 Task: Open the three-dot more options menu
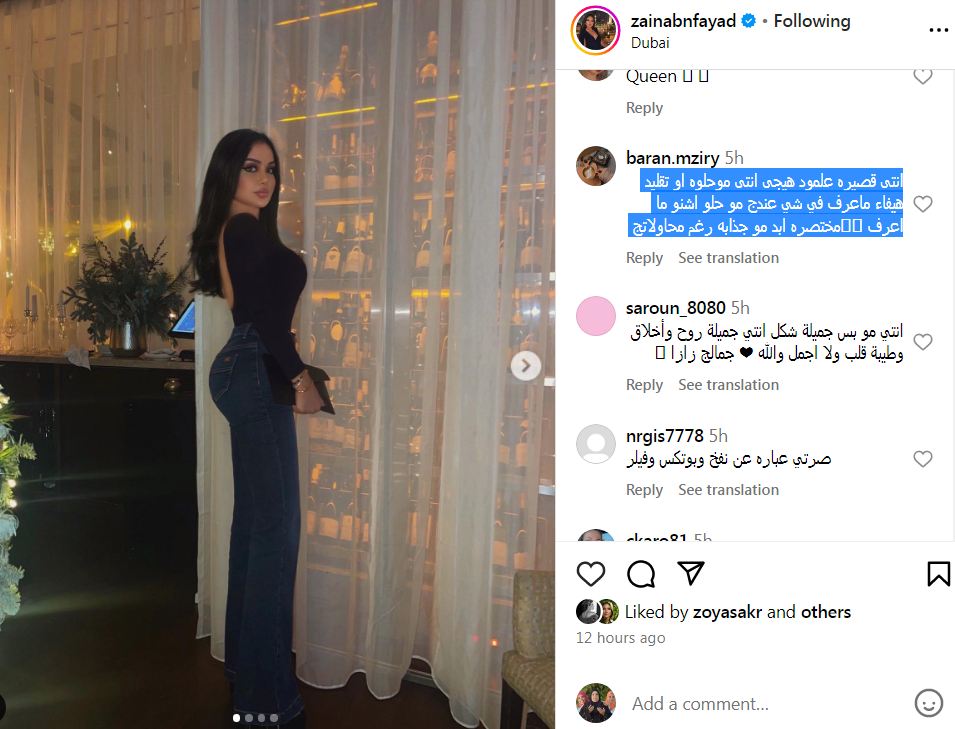coord(938,30)
